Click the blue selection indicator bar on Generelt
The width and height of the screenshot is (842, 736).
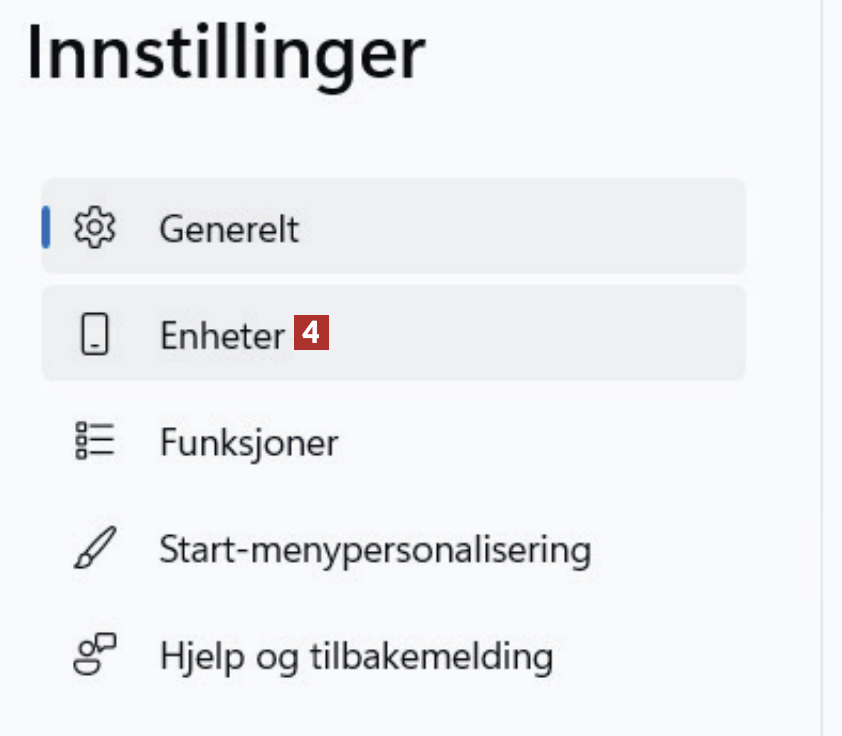click(x=46, y=227)
